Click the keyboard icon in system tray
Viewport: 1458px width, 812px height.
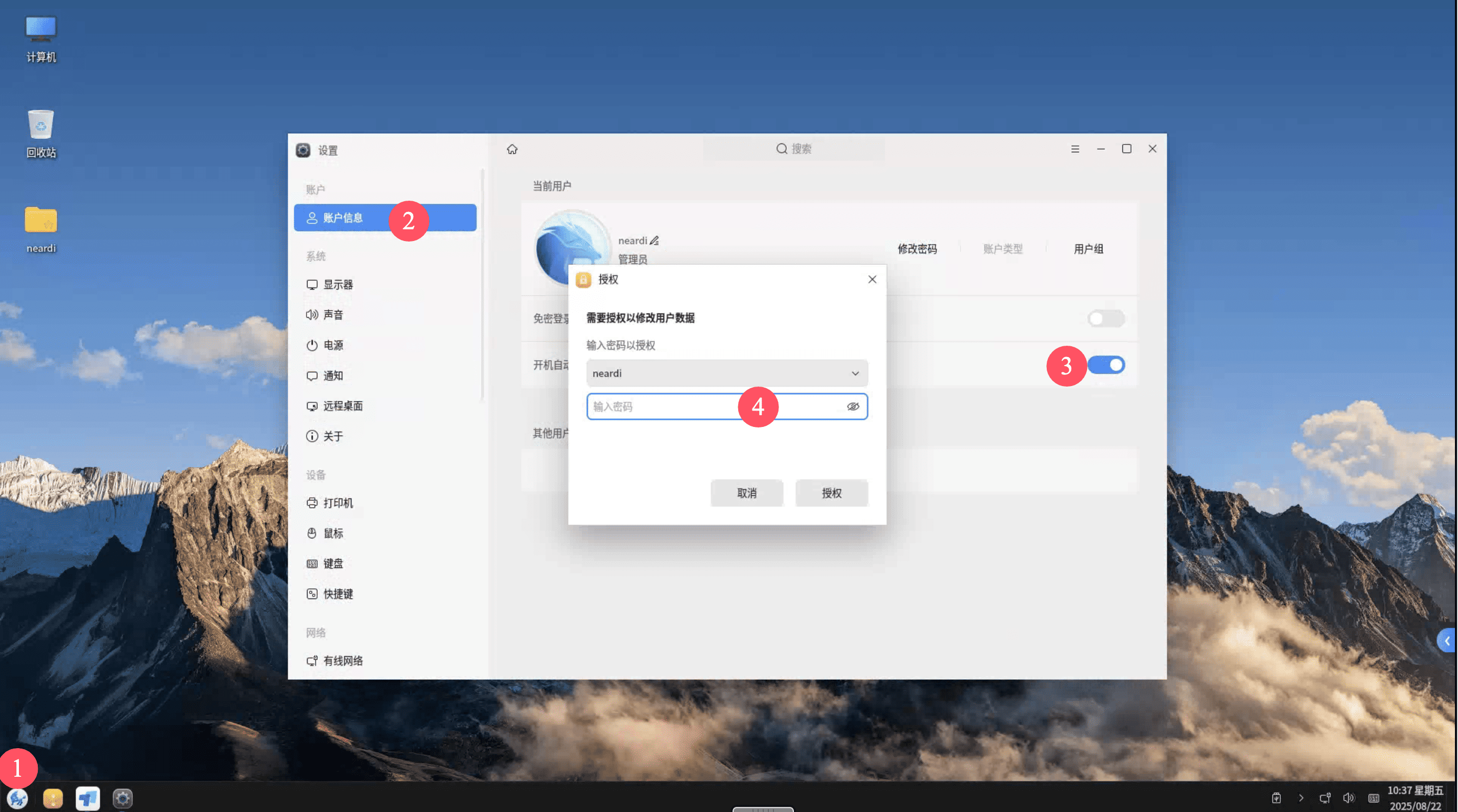point(1374,798)
